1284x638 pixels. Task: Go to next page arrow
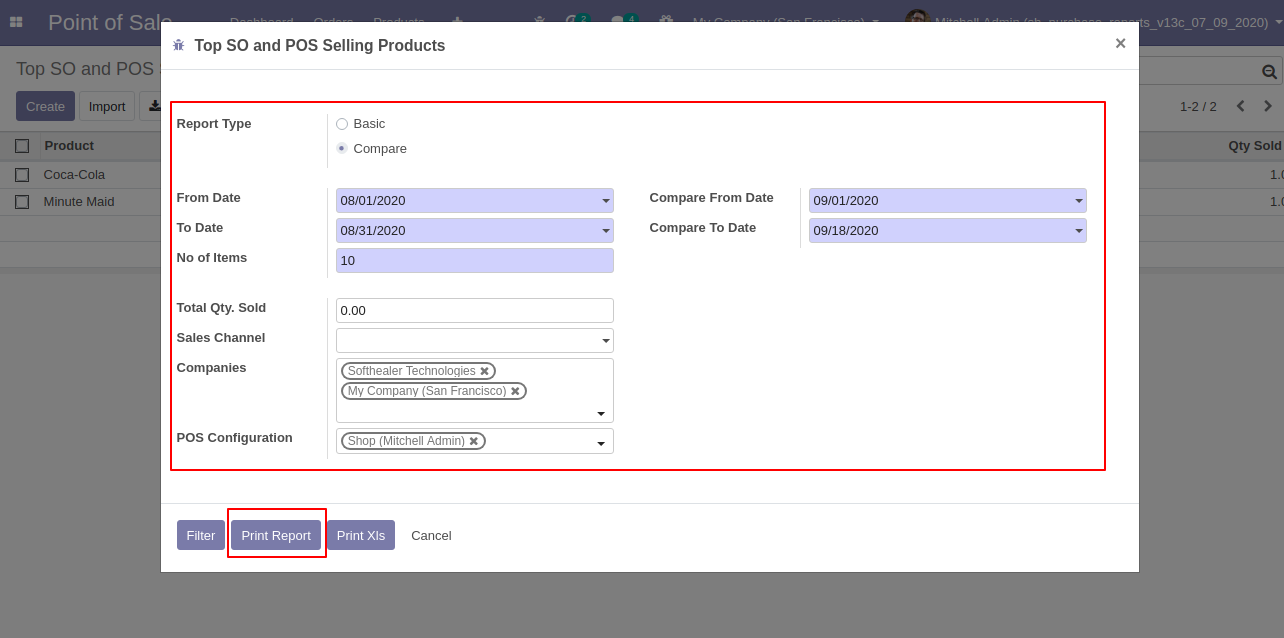(x=1268, y=106)
